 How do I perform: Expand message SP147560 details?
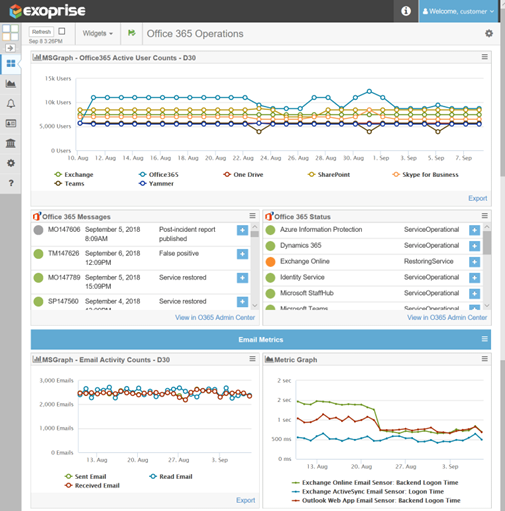pyautogui.click(x=242, y=302)
